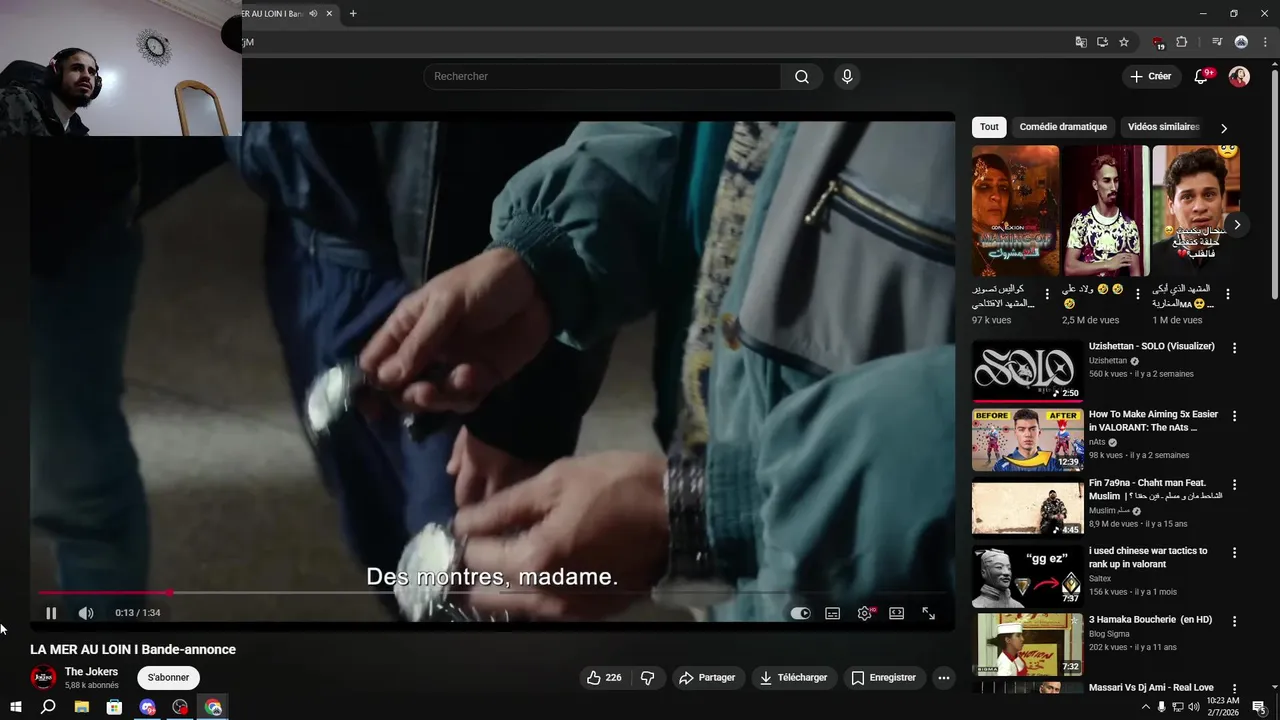Select the Tout filter chip
1280x720 pixels.
[989, 127]
